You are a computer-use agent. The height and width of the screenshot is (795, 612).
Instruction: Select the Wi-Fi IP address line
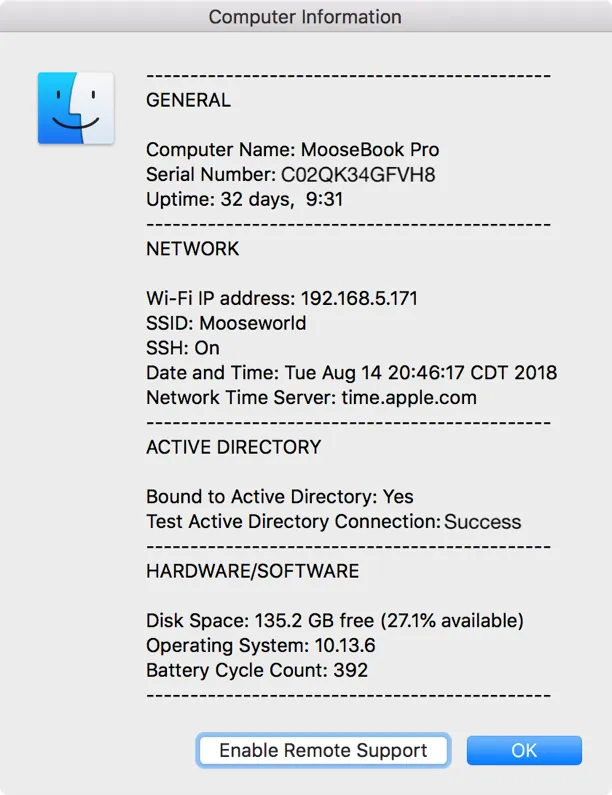coord(282,298)
